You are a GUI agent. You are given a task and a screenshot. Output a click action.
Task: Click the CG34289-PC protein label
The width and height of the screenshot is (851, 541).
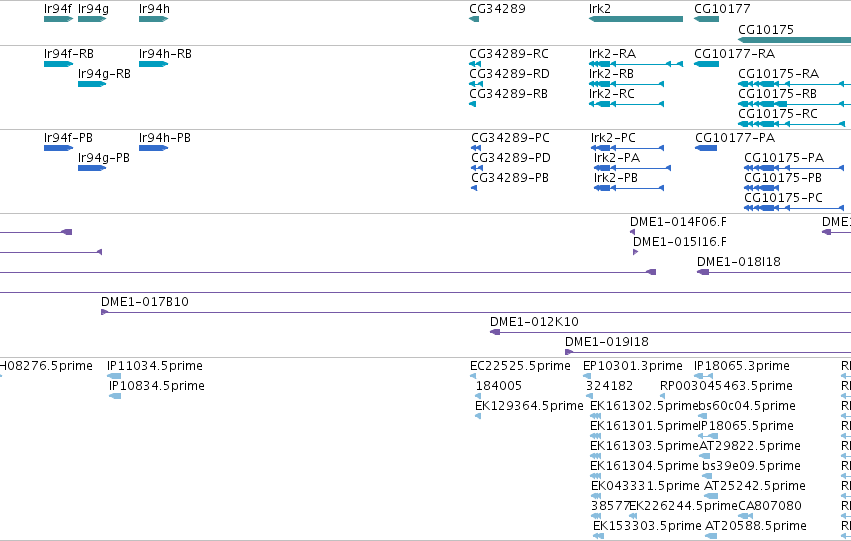pyautogui.click(x=510, y=138)
